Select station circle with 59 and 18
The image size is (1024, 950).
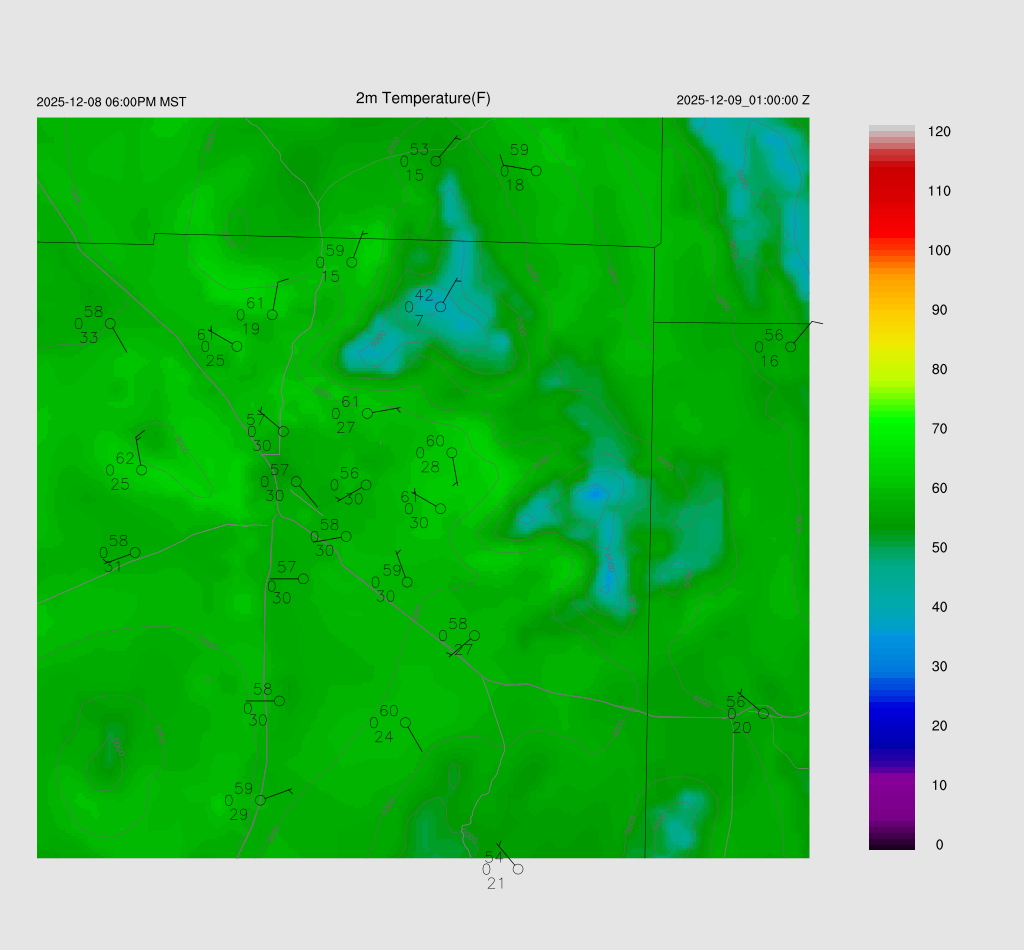coord(536,171)
